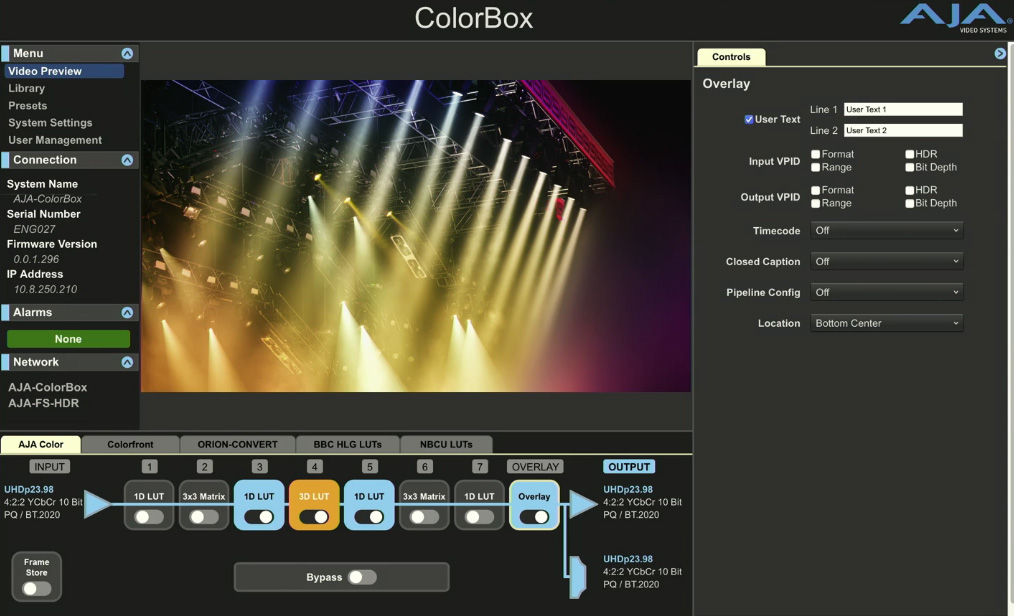Disable the stage 5 1D LUT toggle
1014x616 pixels.
[x=369, y=517]
